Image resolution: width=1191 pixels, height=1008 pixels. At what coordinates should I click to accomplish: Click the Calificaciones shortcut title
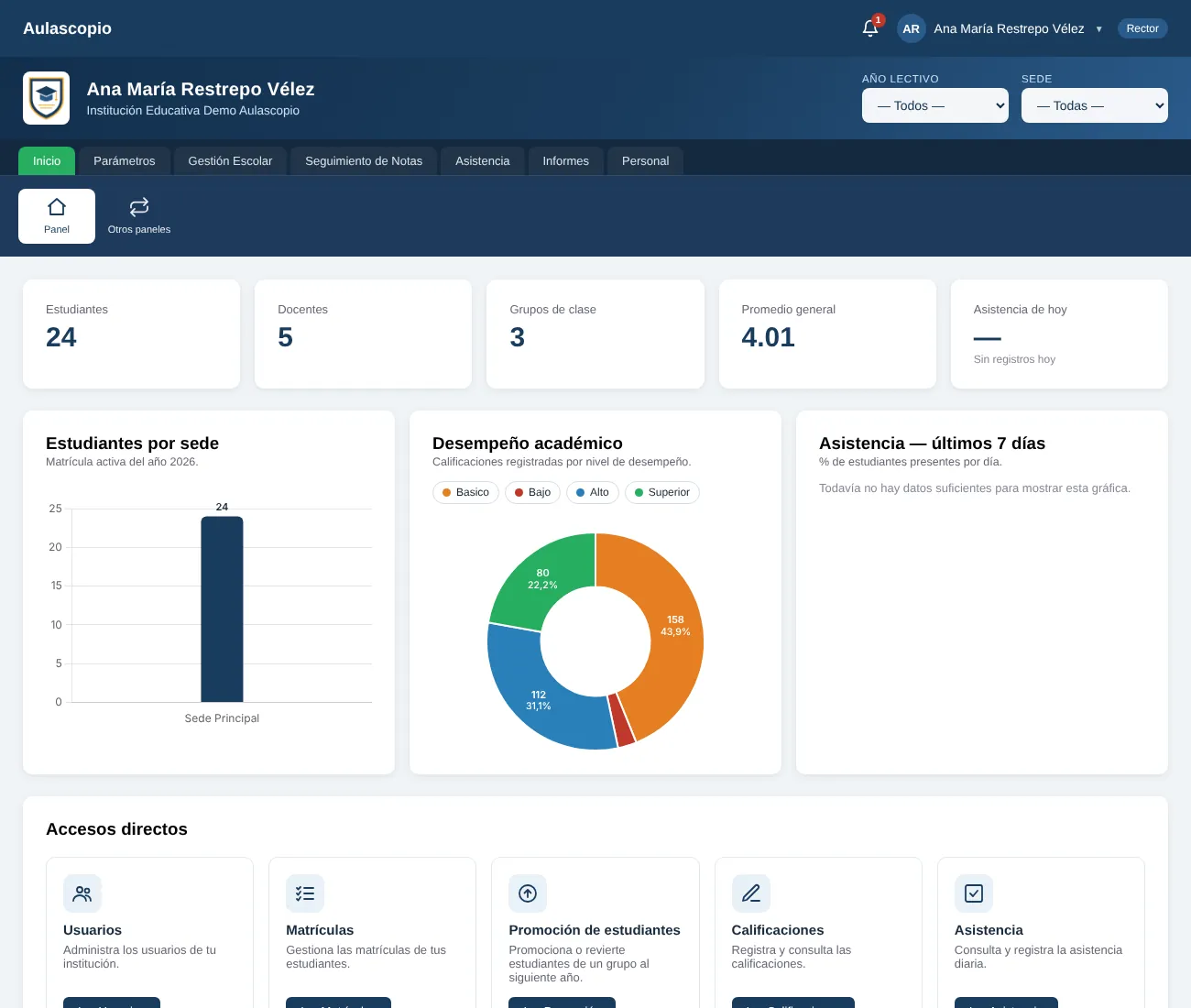click(778, 930)
